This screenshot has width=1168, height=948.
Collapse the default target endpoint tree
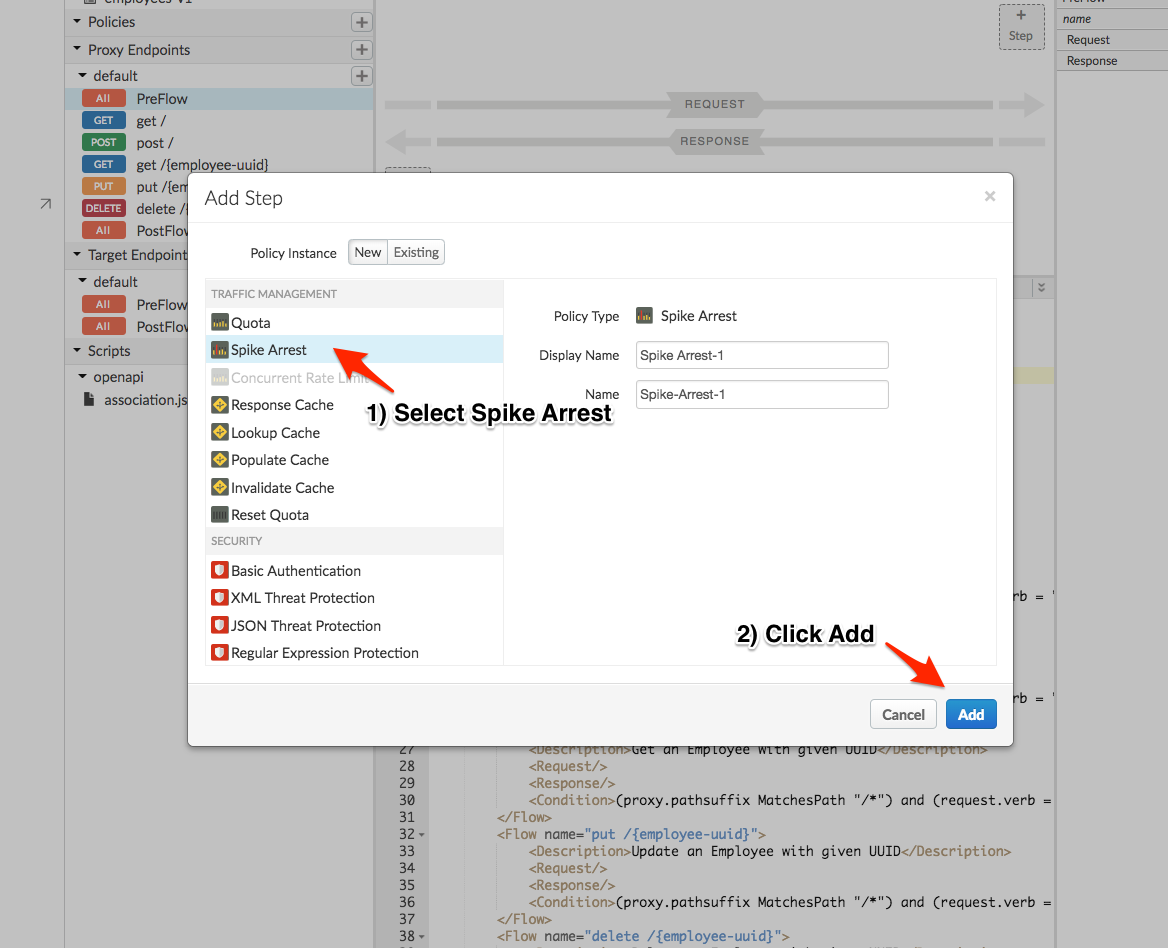[82, 281]
